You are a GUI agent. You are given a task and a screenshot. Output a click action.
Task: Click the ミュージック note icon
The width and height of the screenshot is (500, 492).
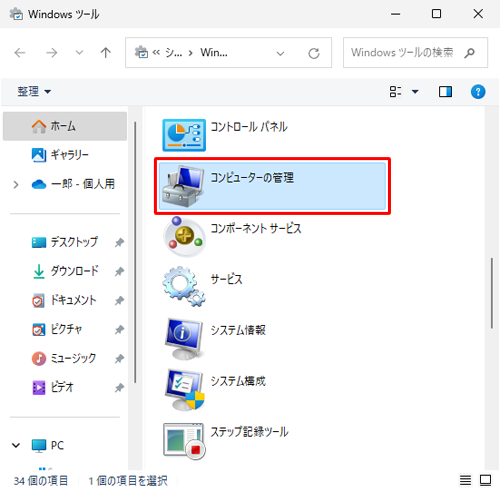[x=39, y=359]
